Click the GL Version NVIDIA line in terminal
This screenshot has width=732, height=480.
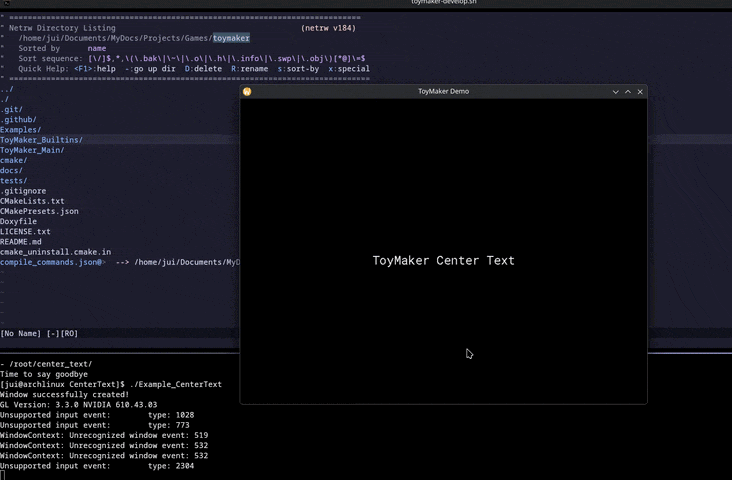pos(78,405)
